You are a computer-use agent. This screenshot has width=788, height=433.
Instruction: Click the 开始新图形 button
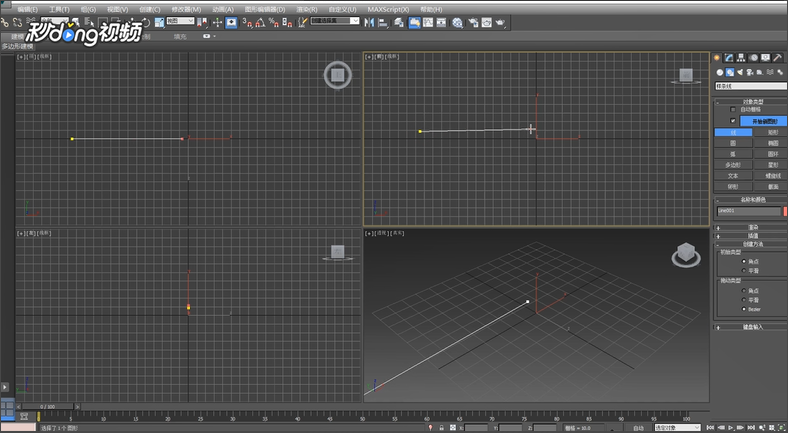pos(763,121)
